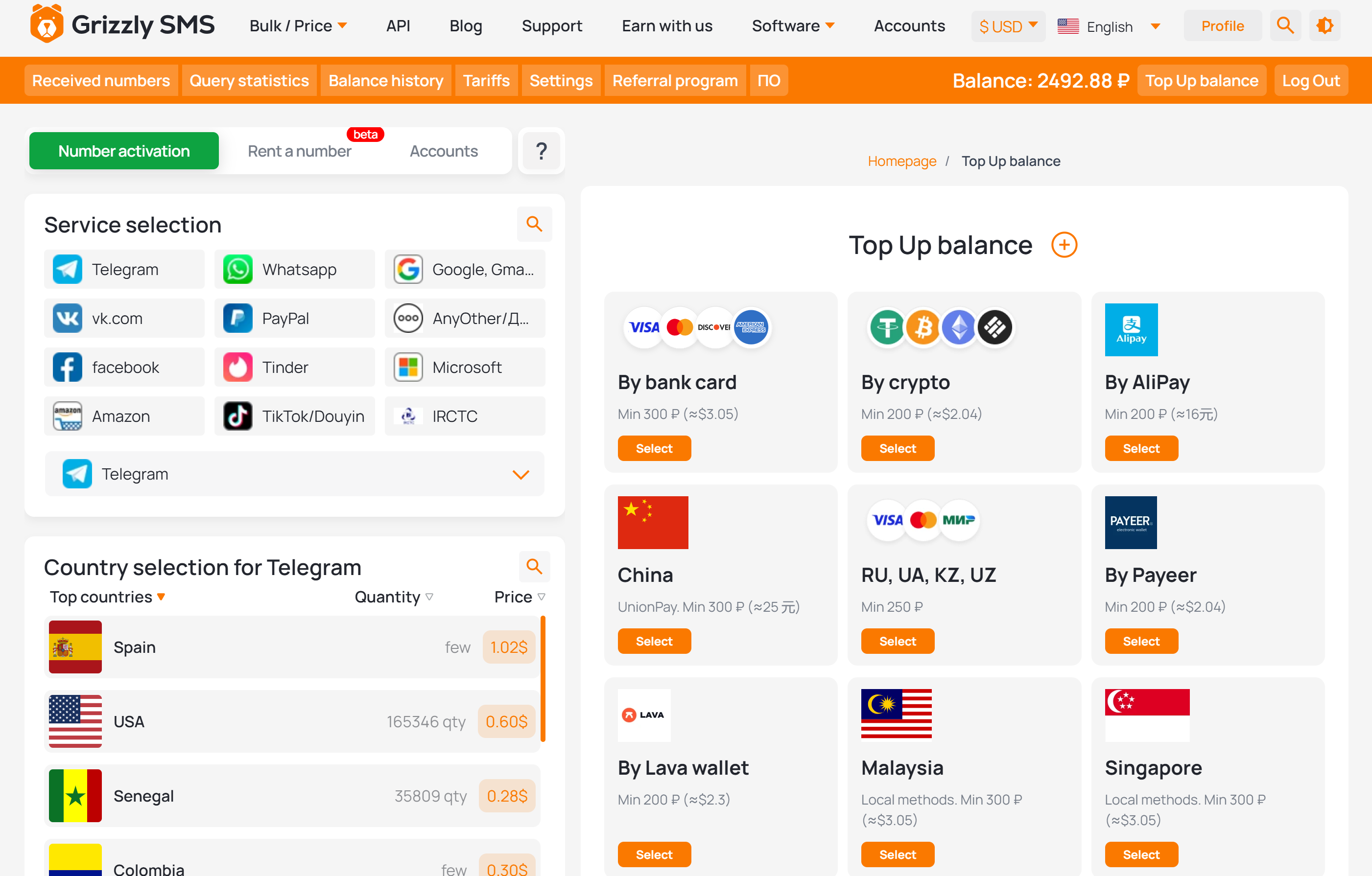The width and height of the screenshot is (1372, 876).
Task: Select the By Payeer payment method
Action: pyautogui.click(x=1141, y=641)
